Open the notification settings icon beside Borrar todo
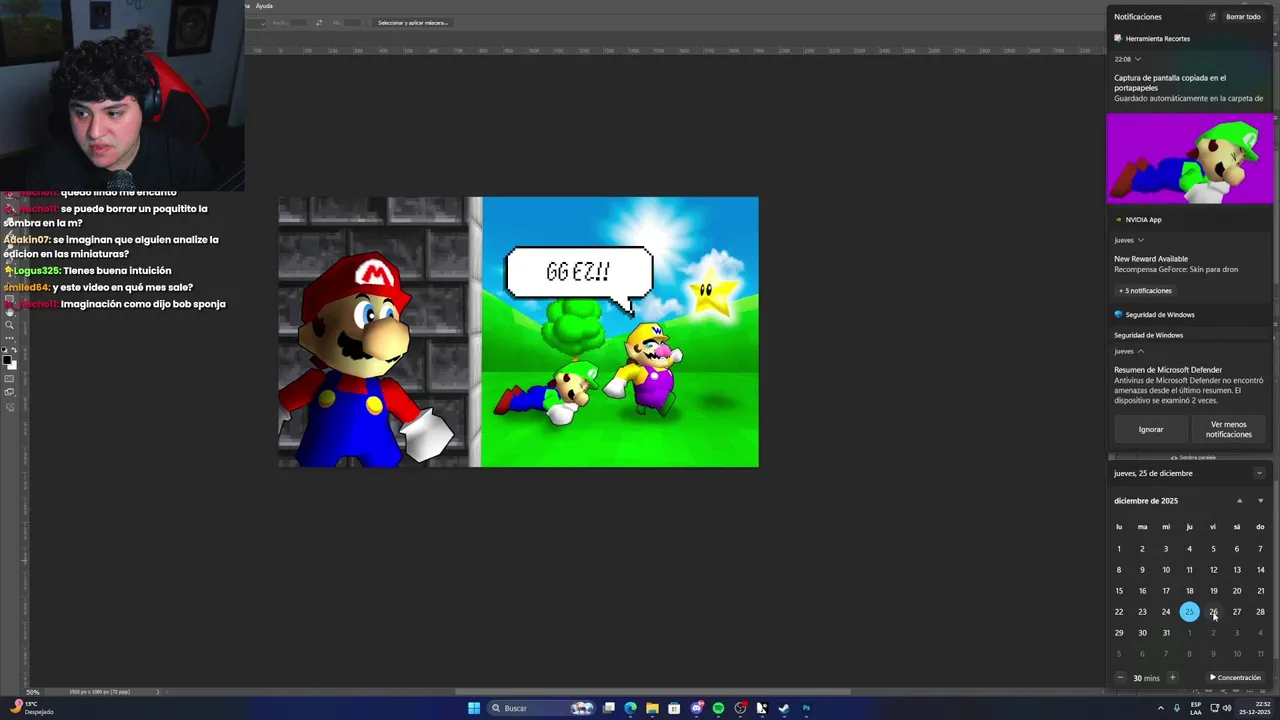1280x720 pixels. click(1212, 17)
